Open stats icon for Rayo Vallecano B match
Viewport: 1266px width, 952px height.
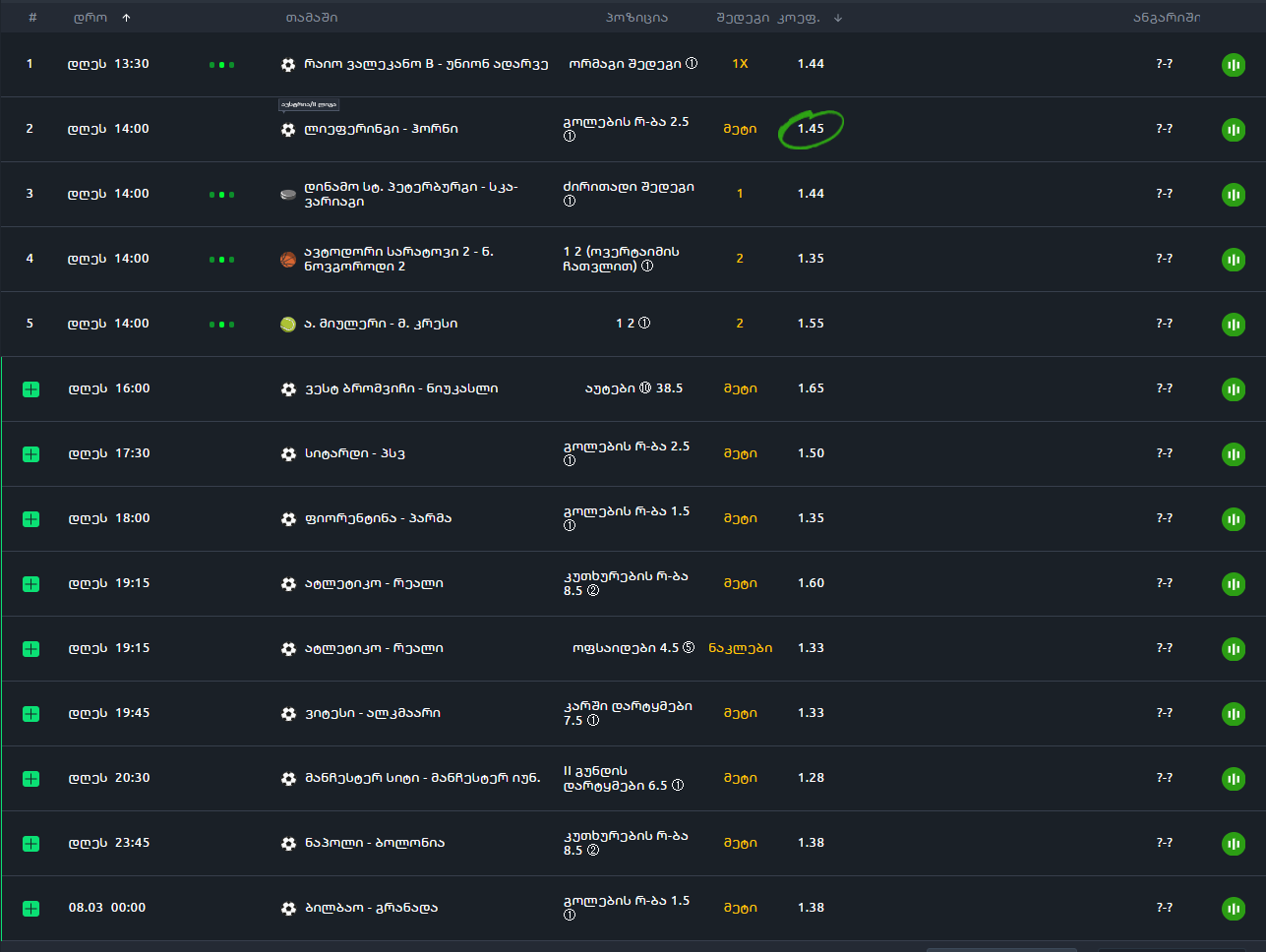click(1233, 65)
